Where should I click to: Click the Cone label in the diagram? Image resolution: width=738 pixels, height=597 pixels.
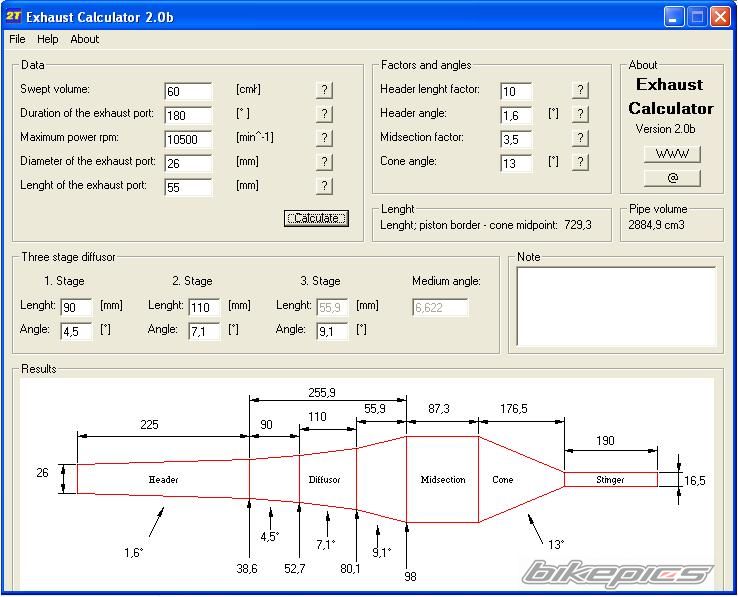click(503, 480)
